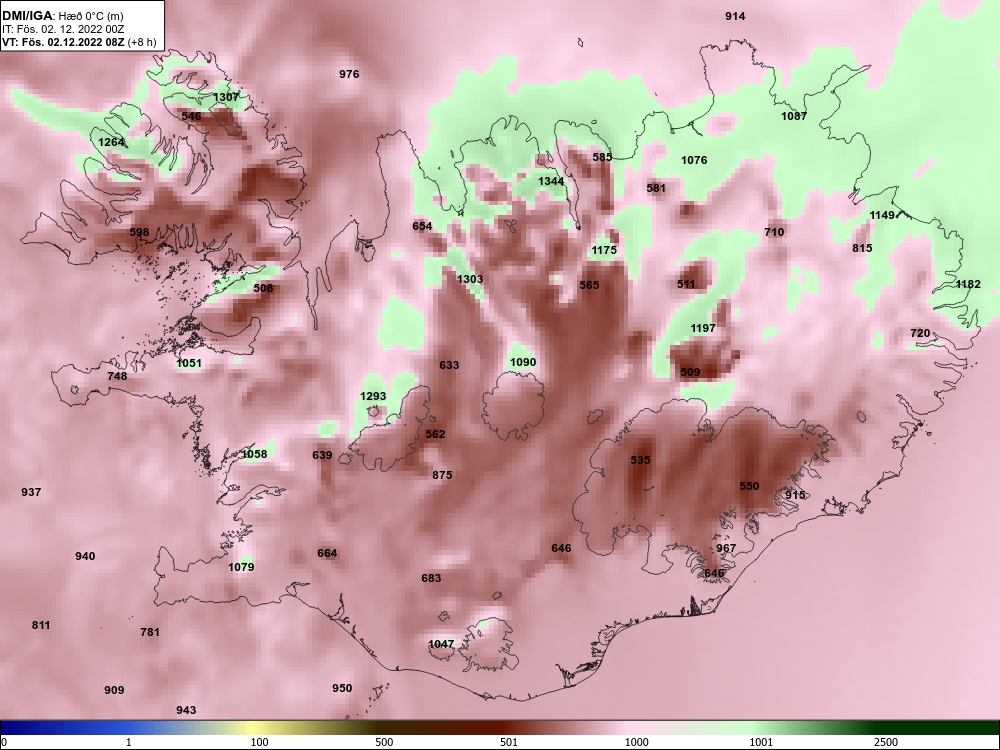Viewport: 1000px width, 750px height.
Task: Click the 1197 value label
Action: tap(703, 328)
